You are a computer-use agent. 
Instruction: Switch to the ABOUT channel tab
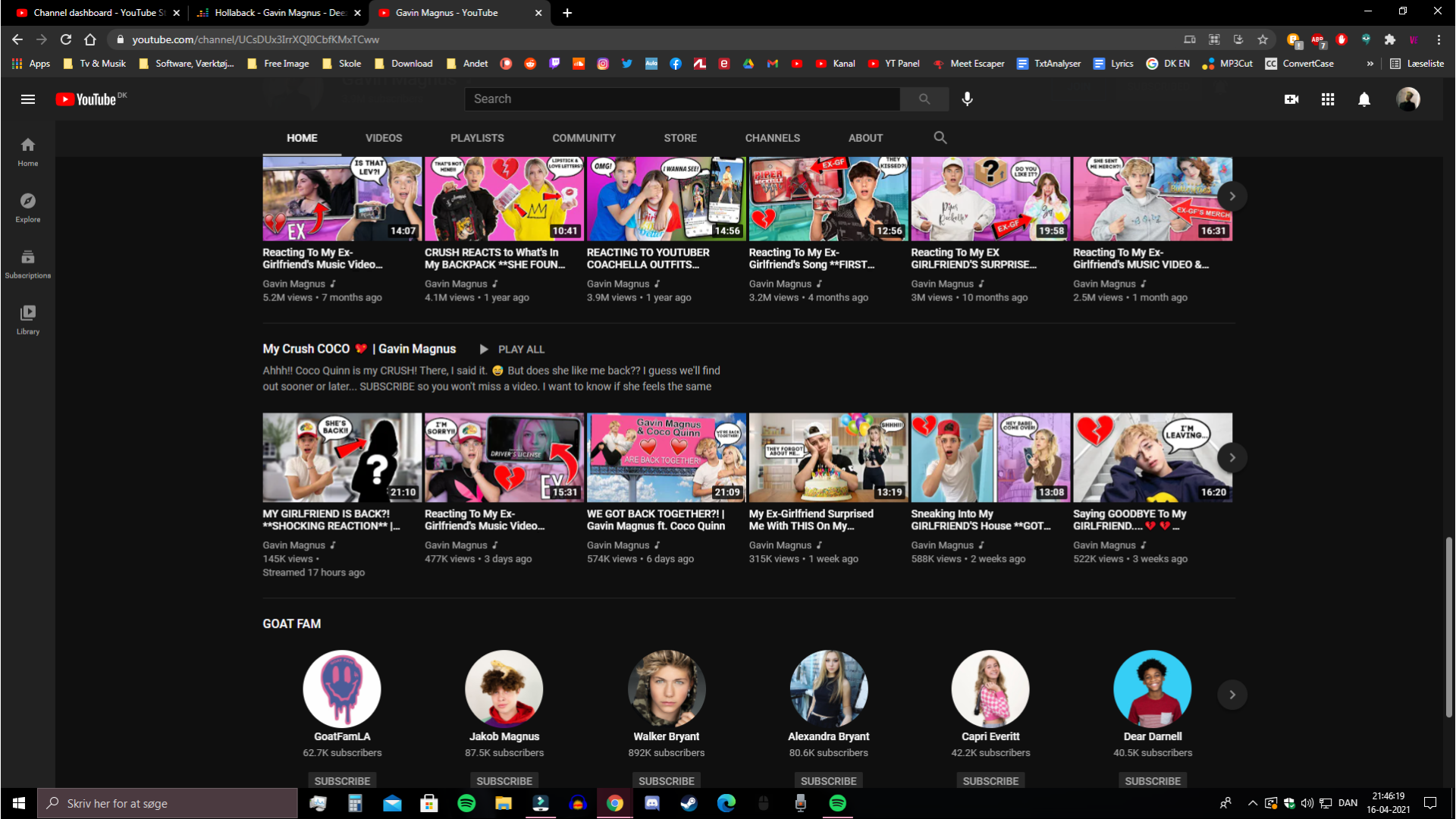(x=865, y=138)
